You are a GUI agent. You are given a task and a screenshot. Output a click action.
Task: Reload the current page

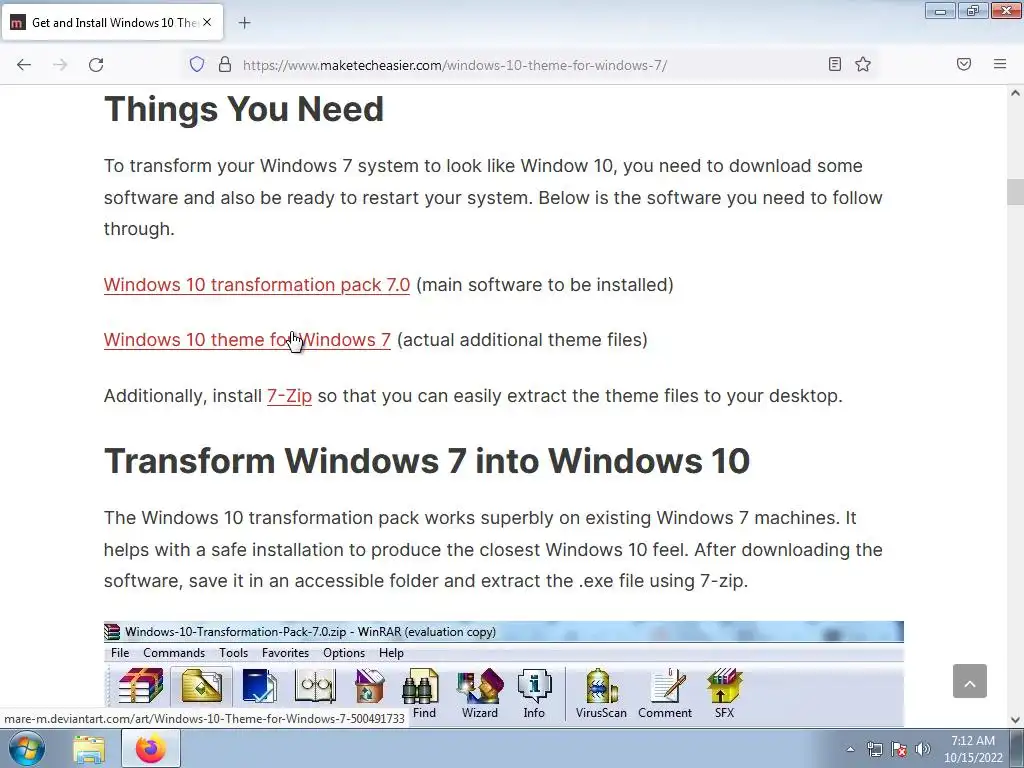click(96, 65)
